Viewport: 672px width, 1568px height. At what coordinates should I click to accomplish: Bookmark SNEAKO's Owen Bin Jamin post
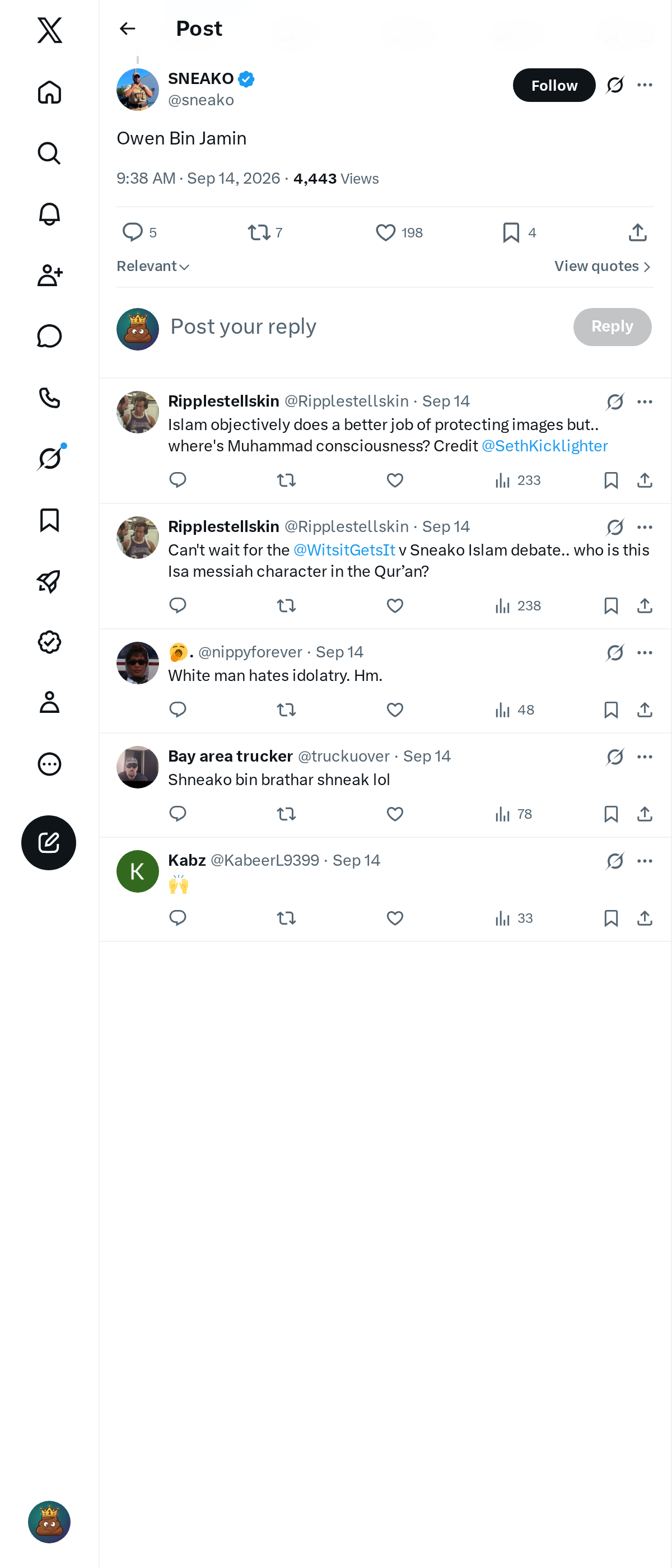pos(519,232)
